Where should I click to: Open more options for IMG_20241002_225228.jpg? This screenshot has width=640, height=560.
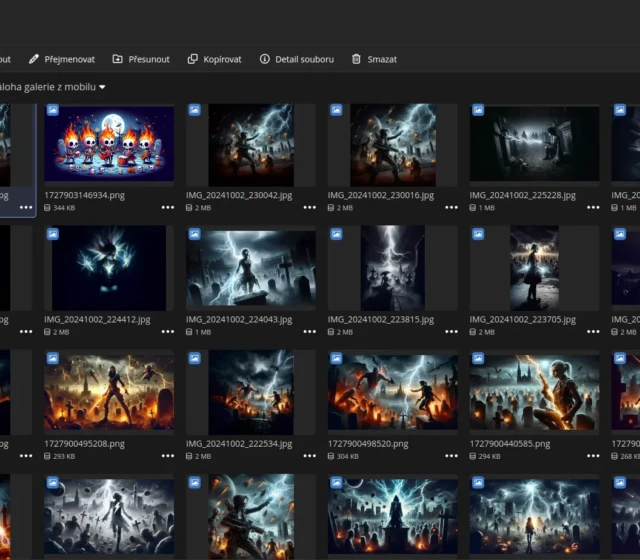point(593,207)
